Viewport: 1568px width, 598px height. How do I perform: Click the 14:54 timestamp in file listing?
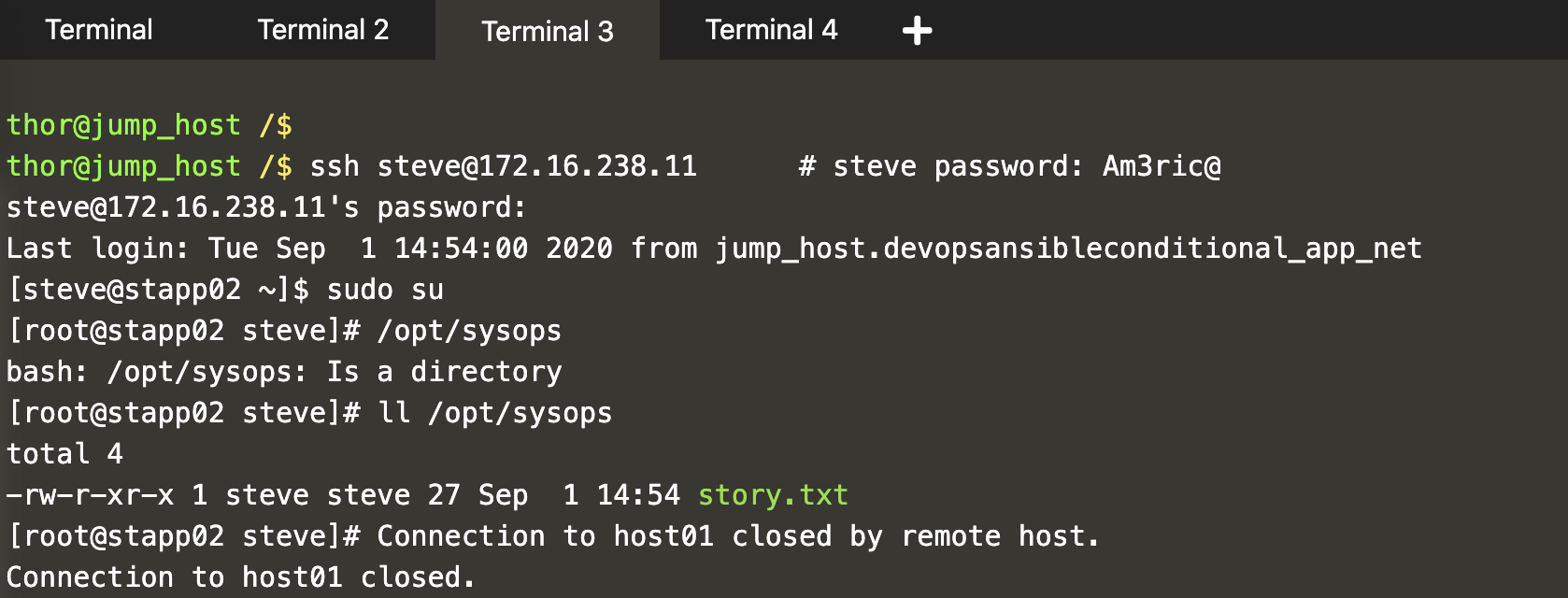click(638, 494)
